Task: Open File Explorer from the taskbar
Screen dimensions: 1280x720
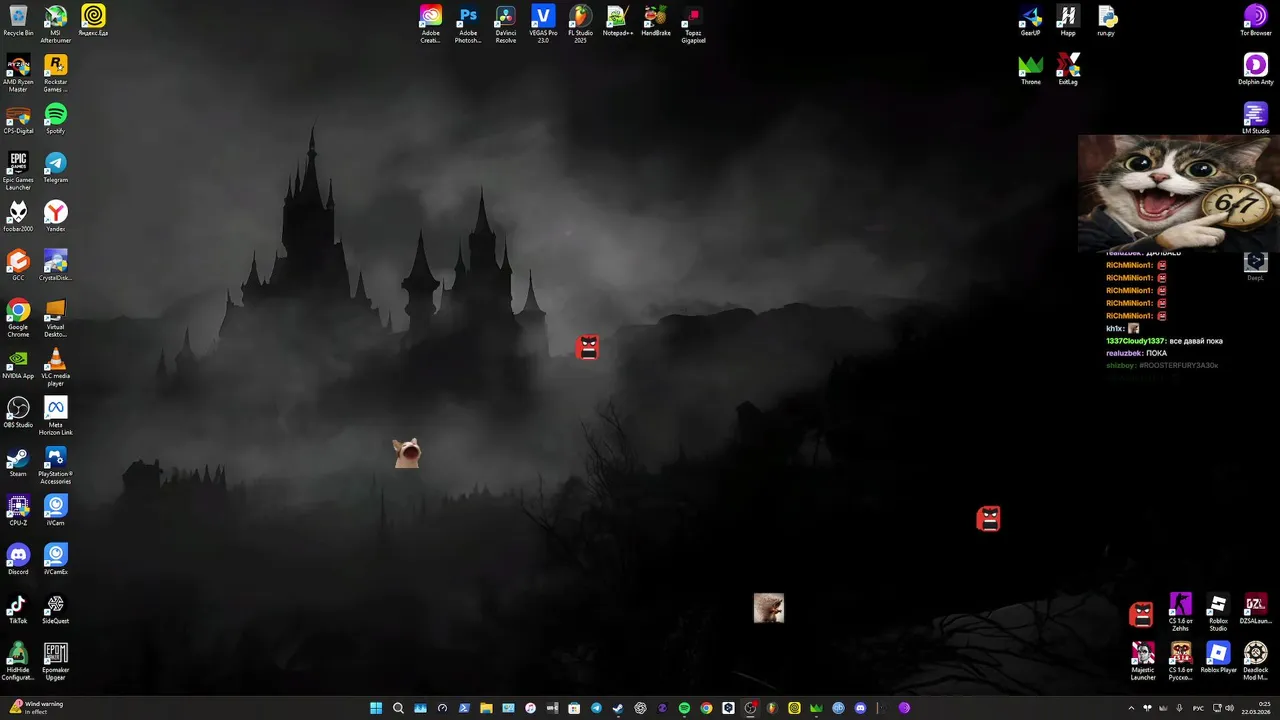Action: click(x=486, y=708)
